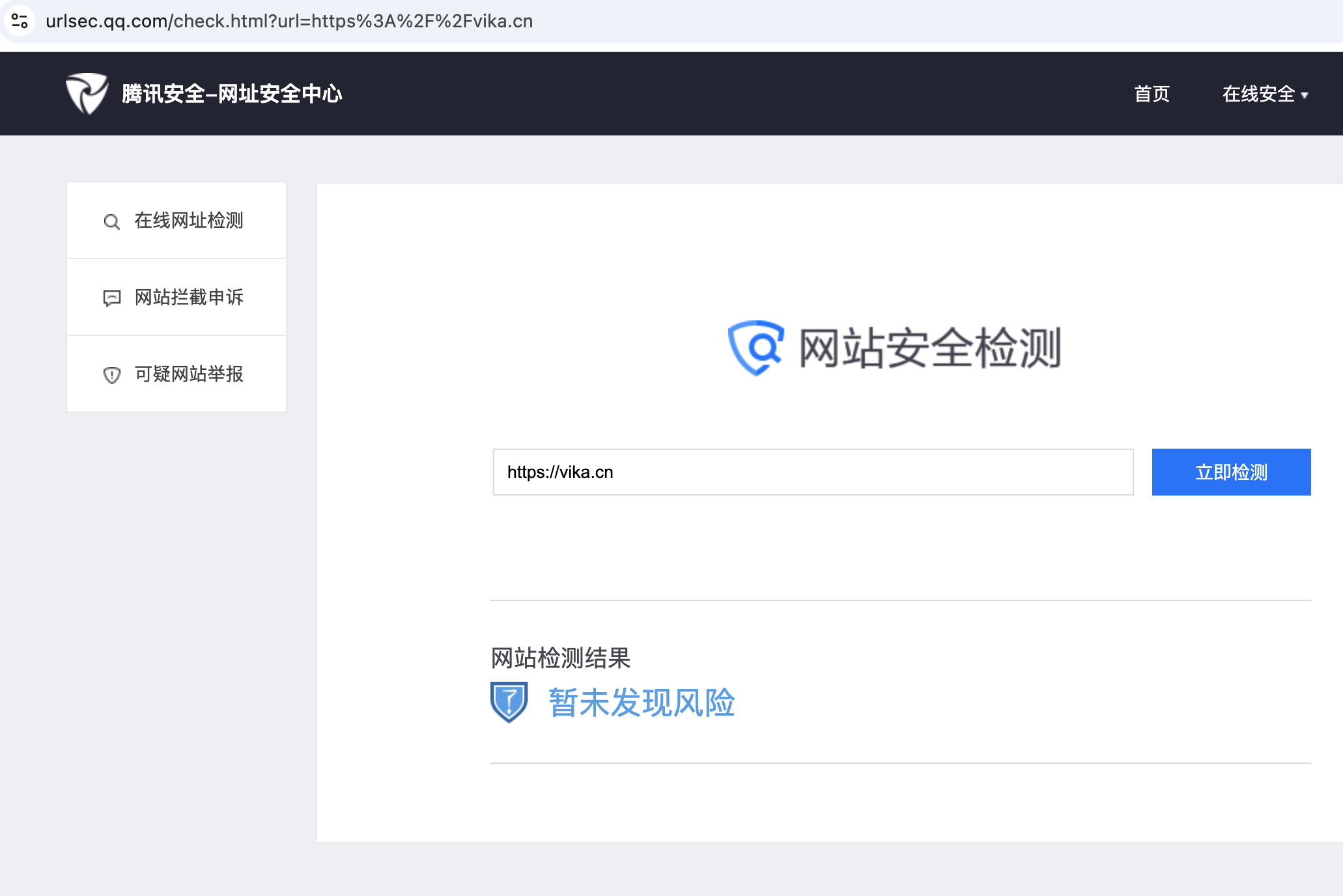Click the chat bubble icon beside 网站拦截申诉
The height and width of the screenshot is (896, 1343).
[x=111, y=298]
